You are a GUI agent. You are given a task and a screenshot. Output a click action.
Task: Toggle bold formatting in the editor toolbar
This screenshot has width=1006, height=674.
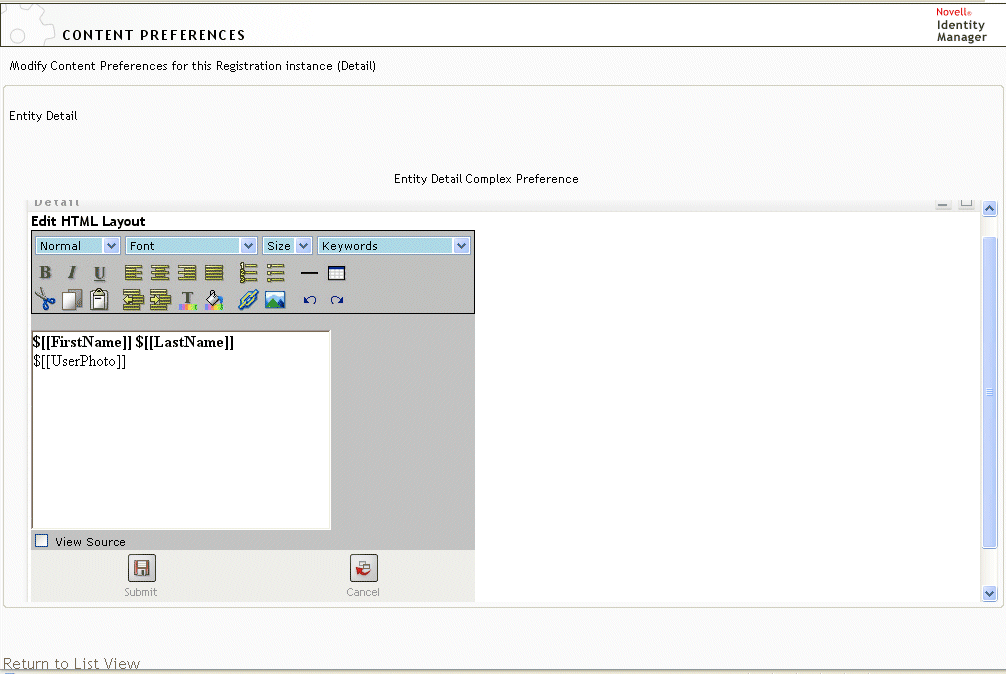click(45, 273)
